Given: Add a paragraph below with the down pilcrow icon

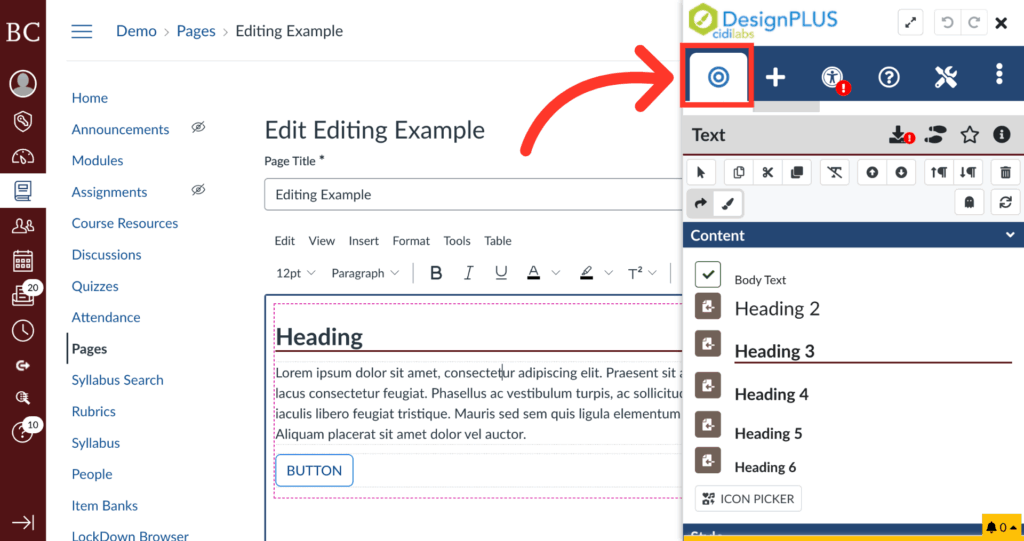Looking at the screenshot, I should click(968, 172).
